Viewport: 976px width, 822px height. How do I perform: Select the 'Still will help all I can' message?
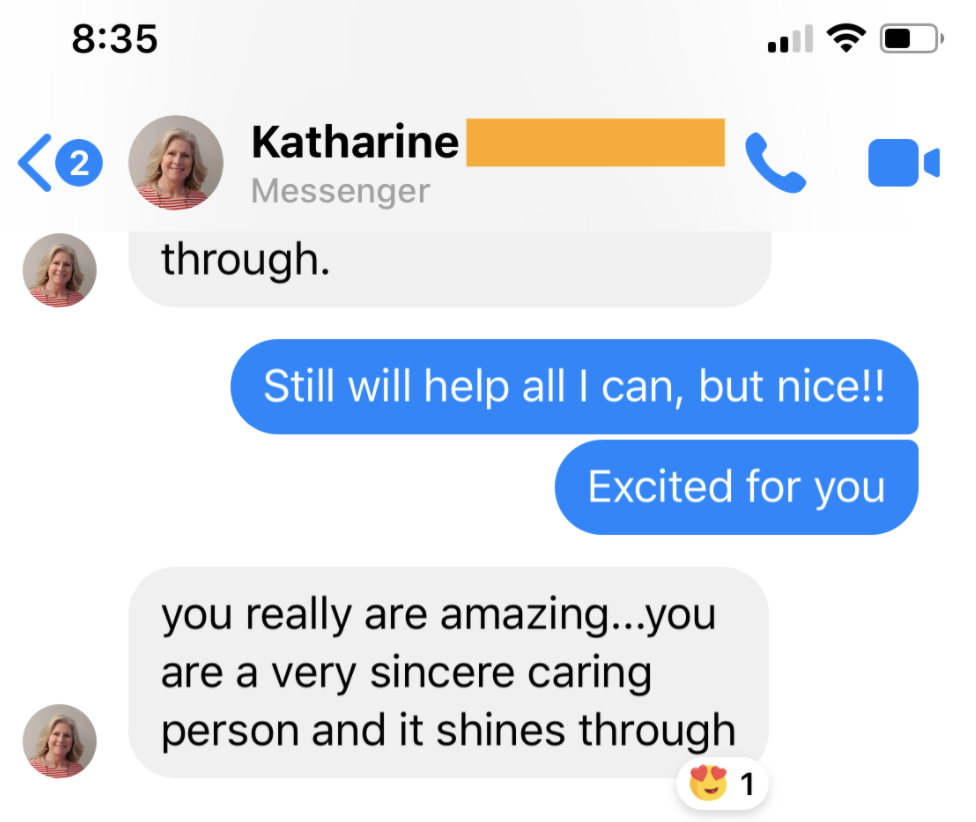[575, 386]
